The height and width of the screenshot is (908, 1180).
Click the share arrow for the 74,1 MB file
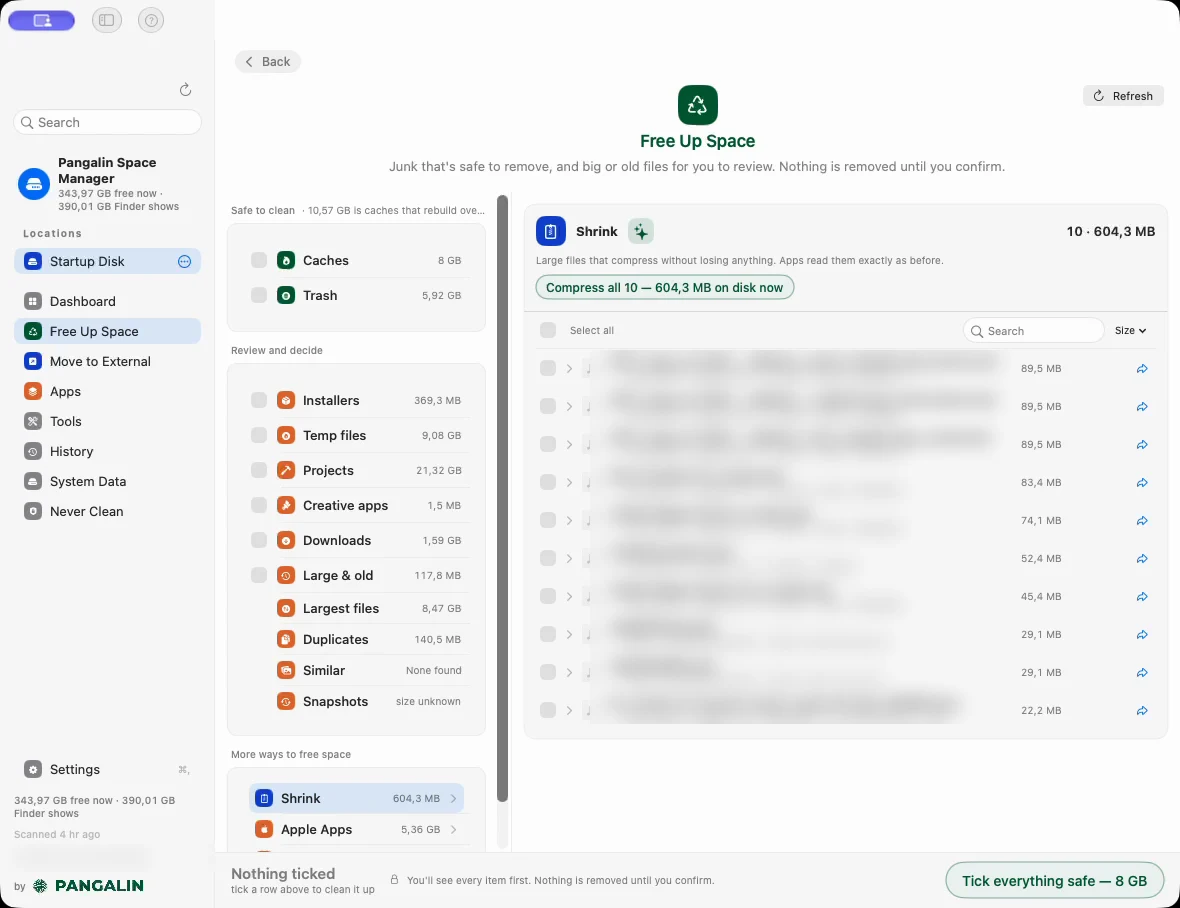coord(1142,521)
